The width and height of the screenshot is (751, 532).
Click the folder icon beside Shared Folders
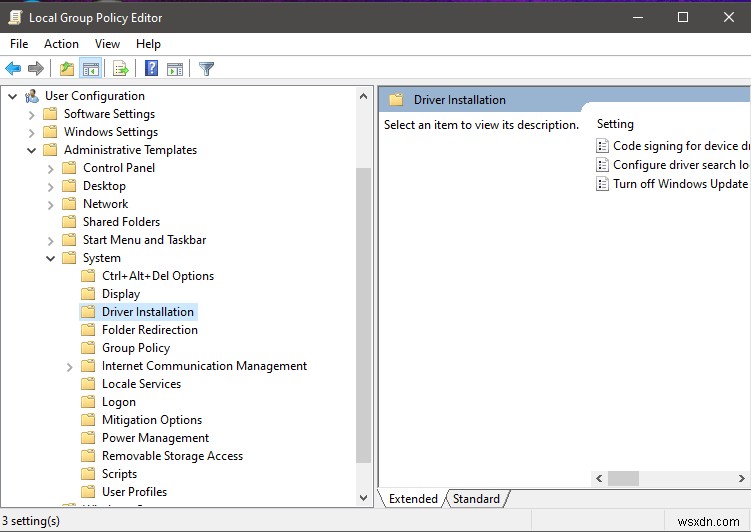pos(69,222)
